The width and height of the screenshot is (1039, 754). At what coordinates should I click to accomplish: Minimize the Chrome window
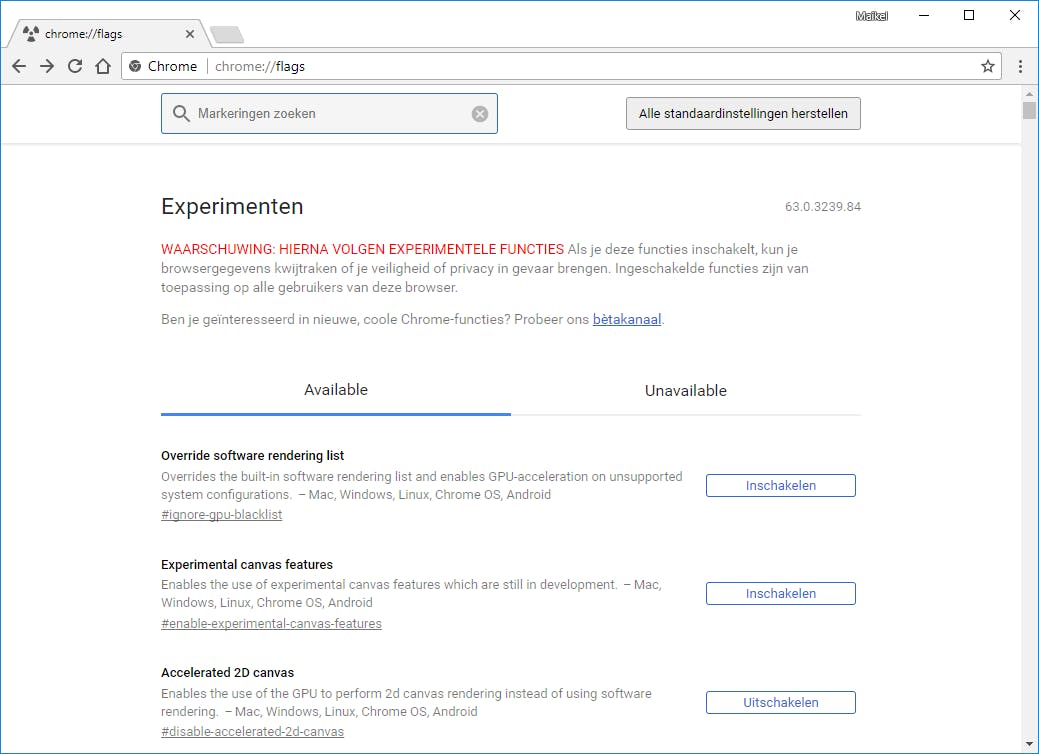pos(924,15)
